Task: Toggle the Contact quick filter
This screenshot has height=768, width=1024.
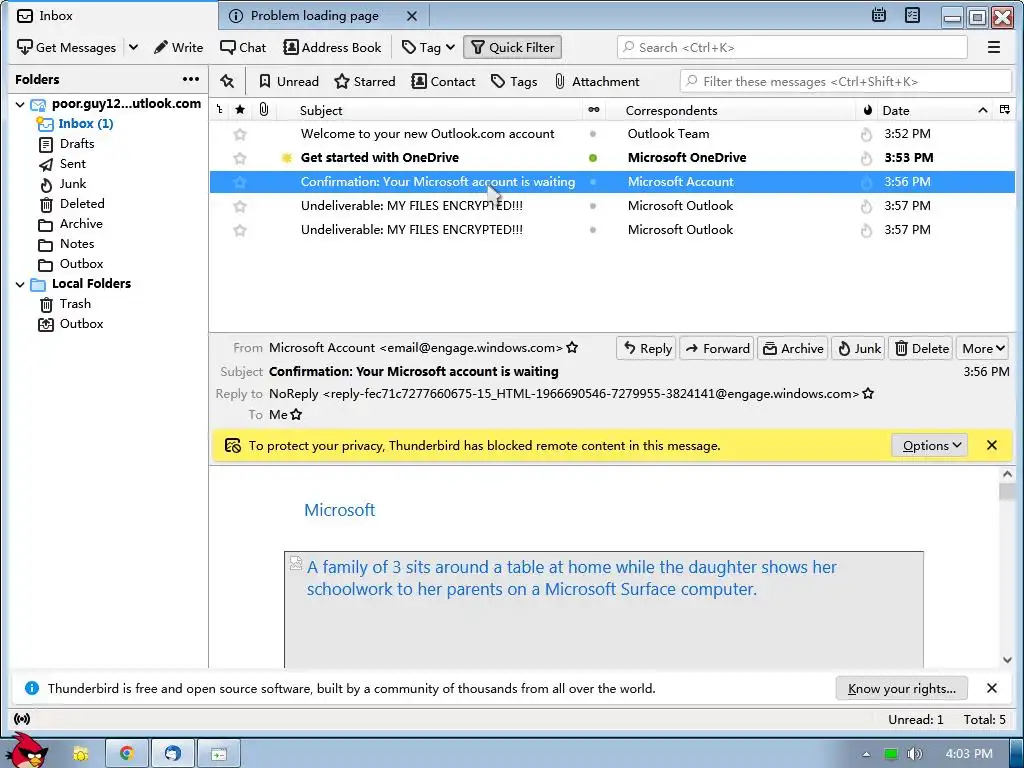Action: point(443,81)
